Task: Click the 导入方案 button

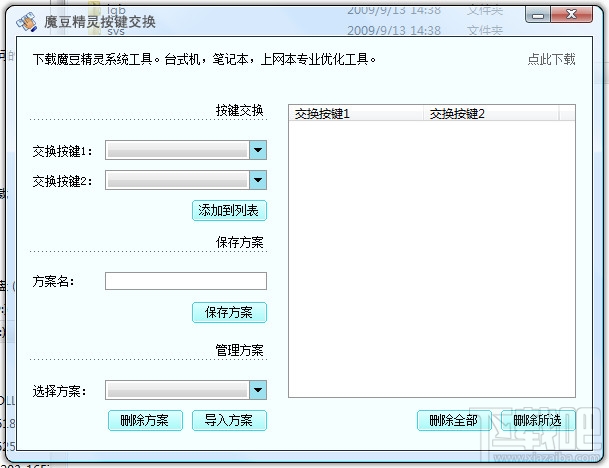Action: coord(229,420)
